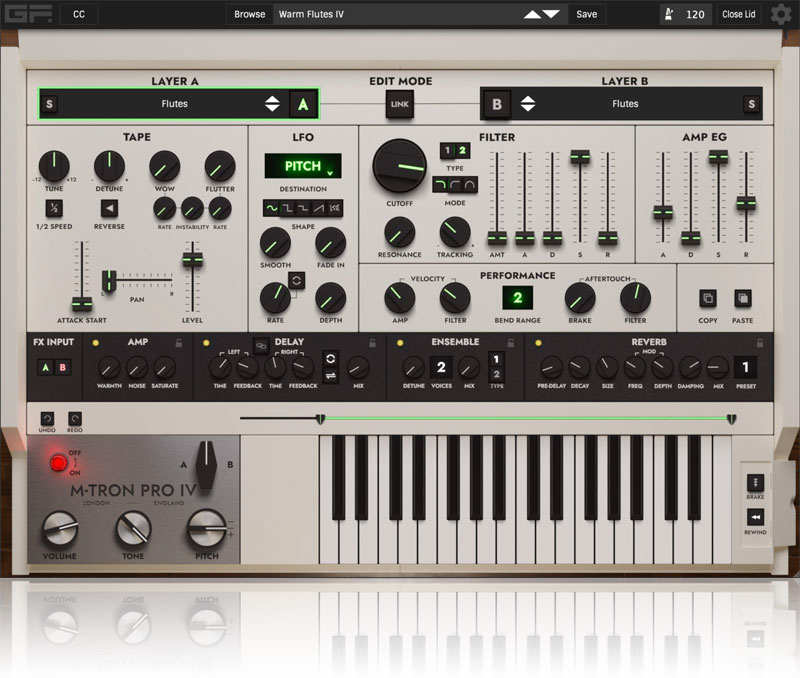Click the Close Lid button

coord(738,14)
